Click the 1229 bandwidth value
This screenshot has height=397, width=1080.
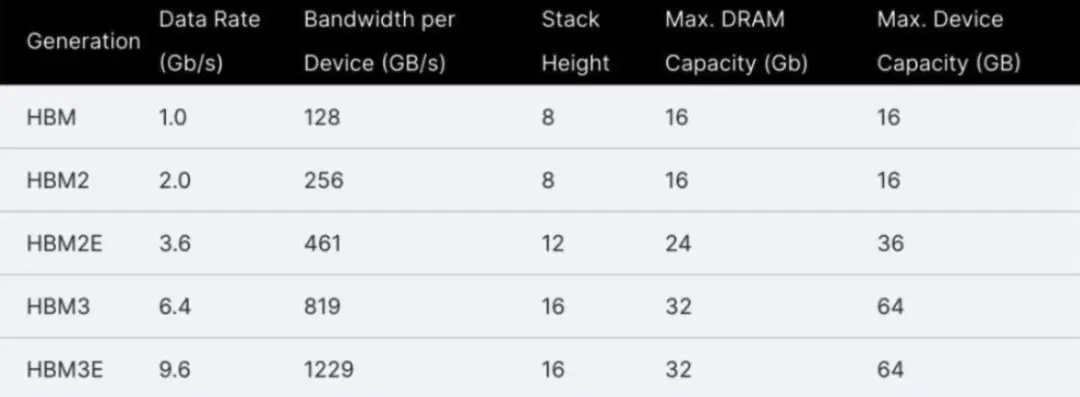tap(329, 370)
